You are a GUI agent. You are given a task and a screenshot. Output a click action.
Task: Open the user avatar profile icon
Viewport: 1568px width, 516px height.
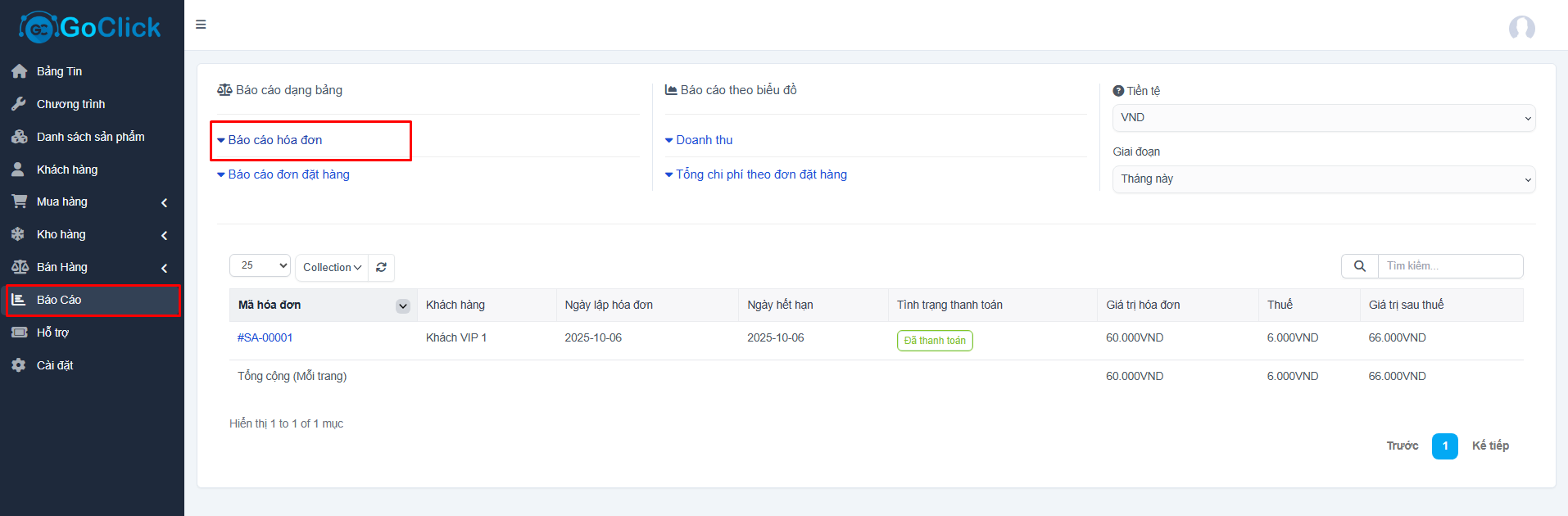coord(1521,28)
